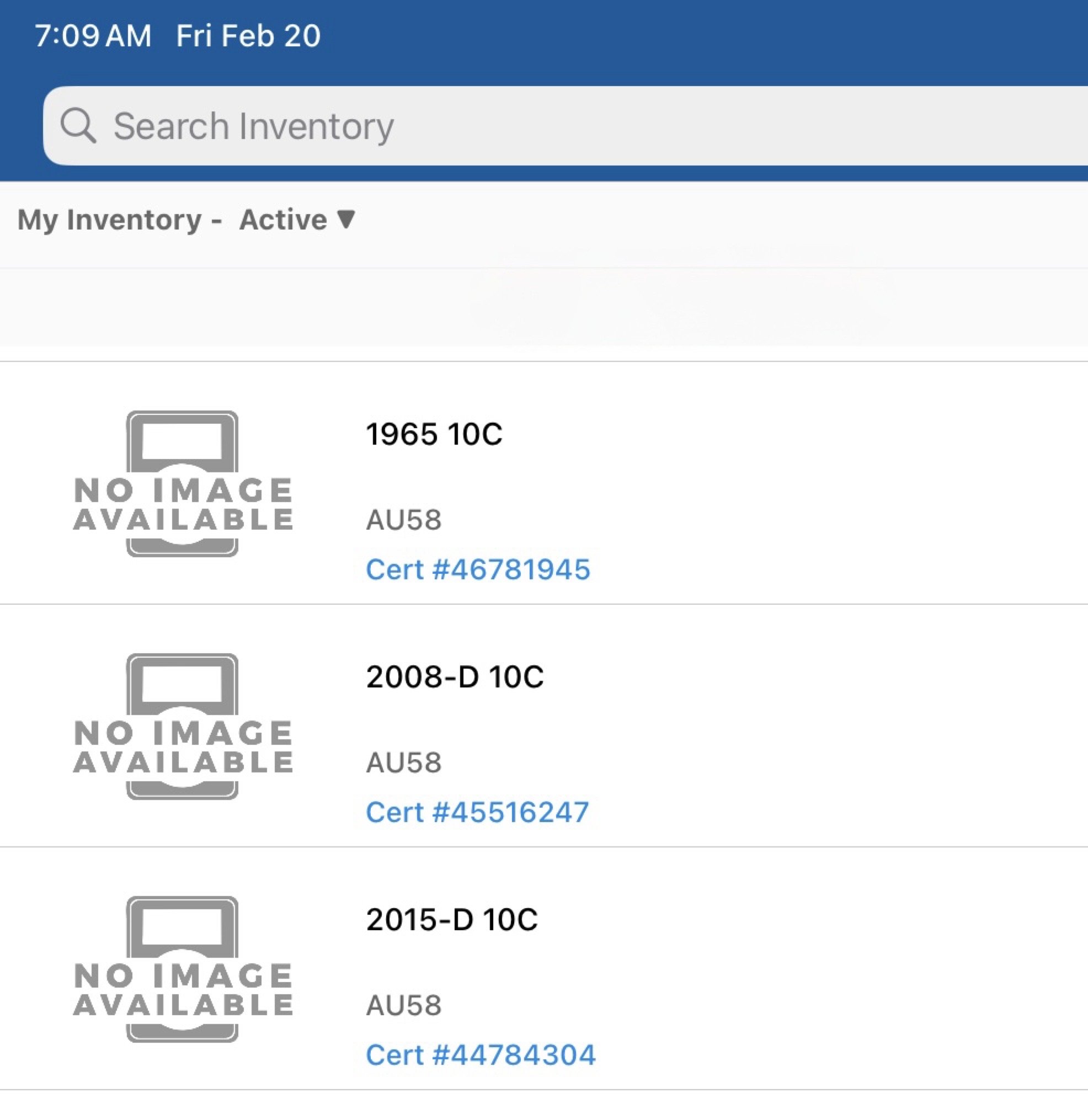Open the Active inventory filter dropdown
The height and width of the screenshot is (1120, 1088).
point(297,220)
